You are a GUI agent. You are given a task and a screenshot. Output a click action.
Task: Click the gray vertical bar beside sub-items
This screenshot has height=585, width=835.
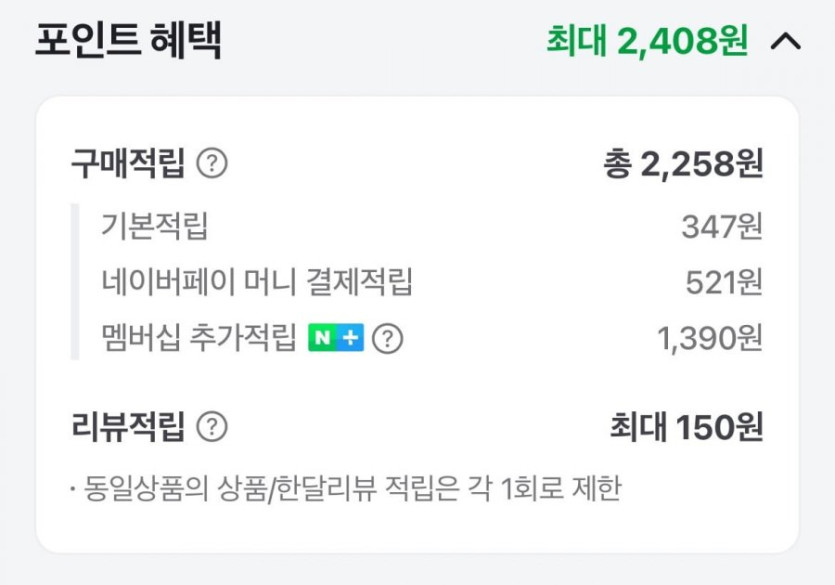pyautogui.click(x=75, y=282)
